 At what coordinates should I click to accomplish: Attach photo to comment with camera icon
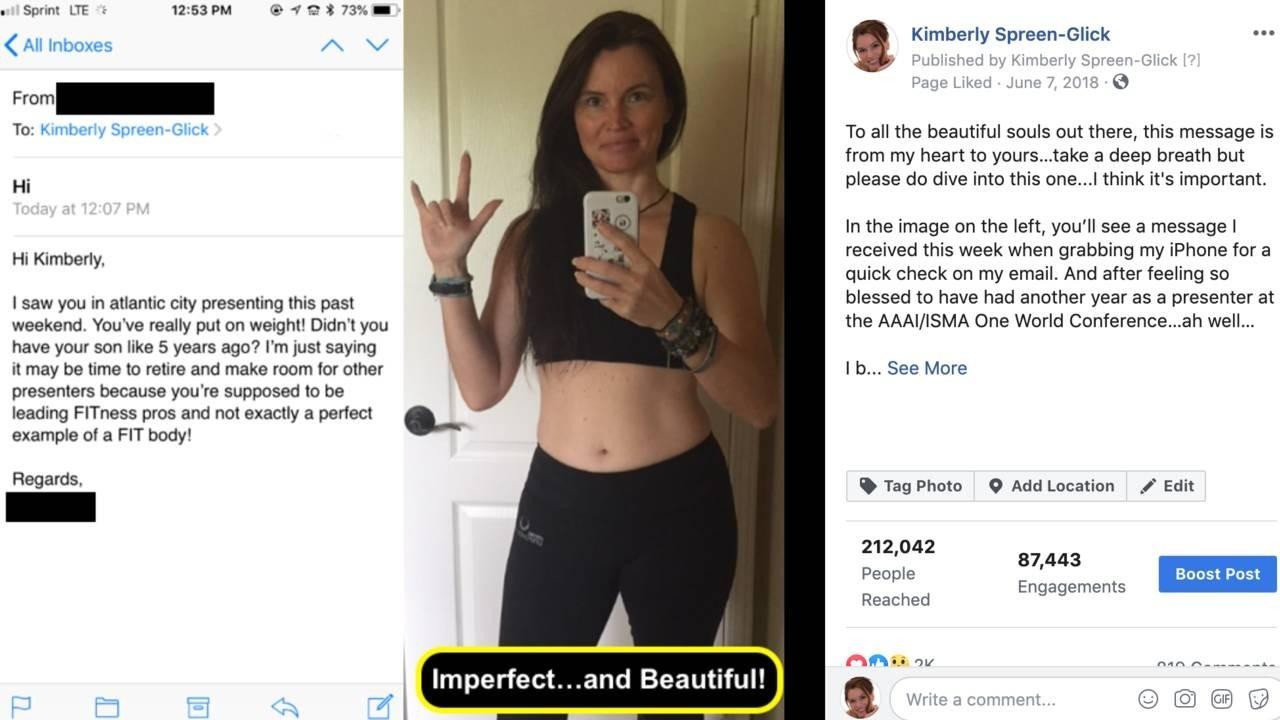pos(1185,699)
